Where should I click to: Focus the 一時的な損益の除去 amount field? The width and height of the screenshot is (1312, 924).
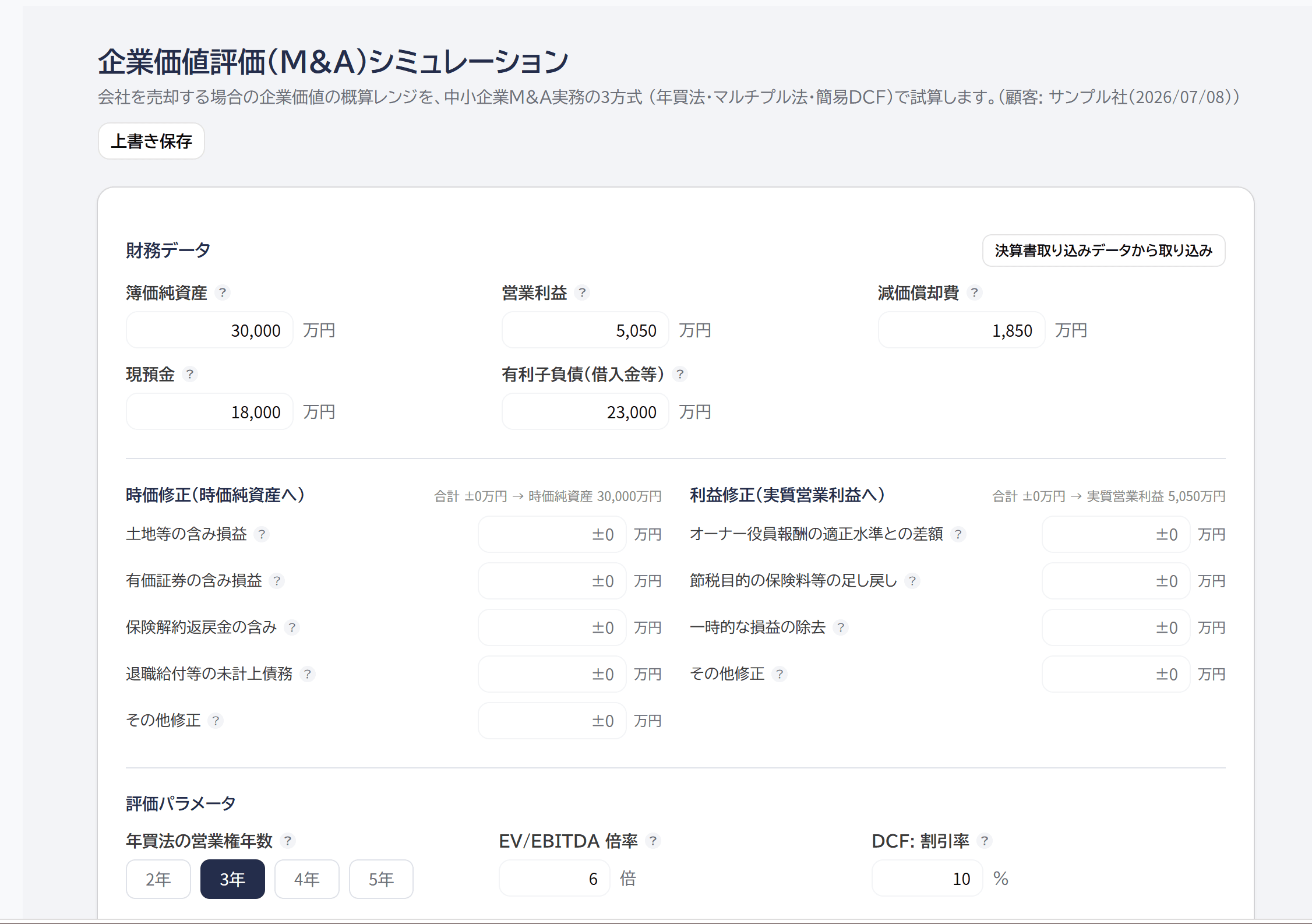1116,627
